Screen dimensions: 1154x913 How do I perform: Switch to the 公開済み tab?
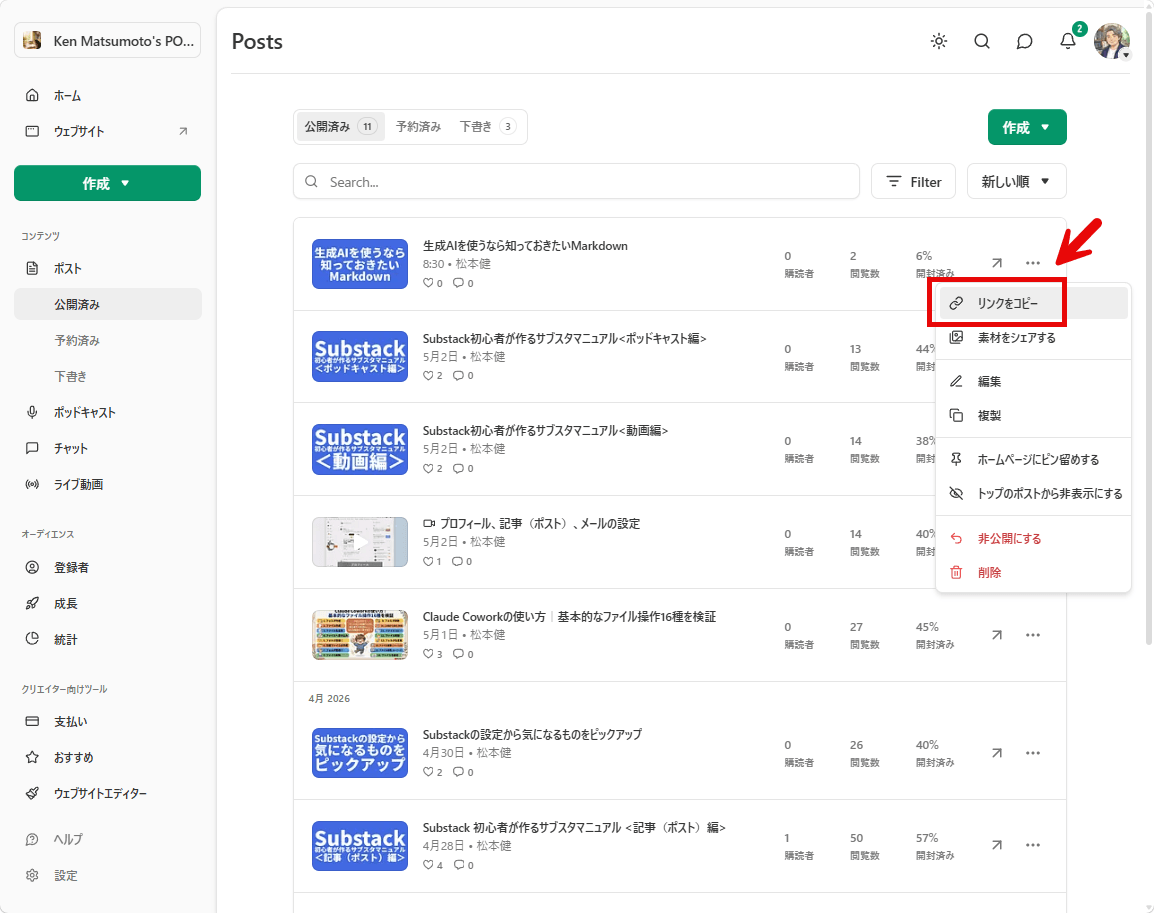tap(340, 127)
